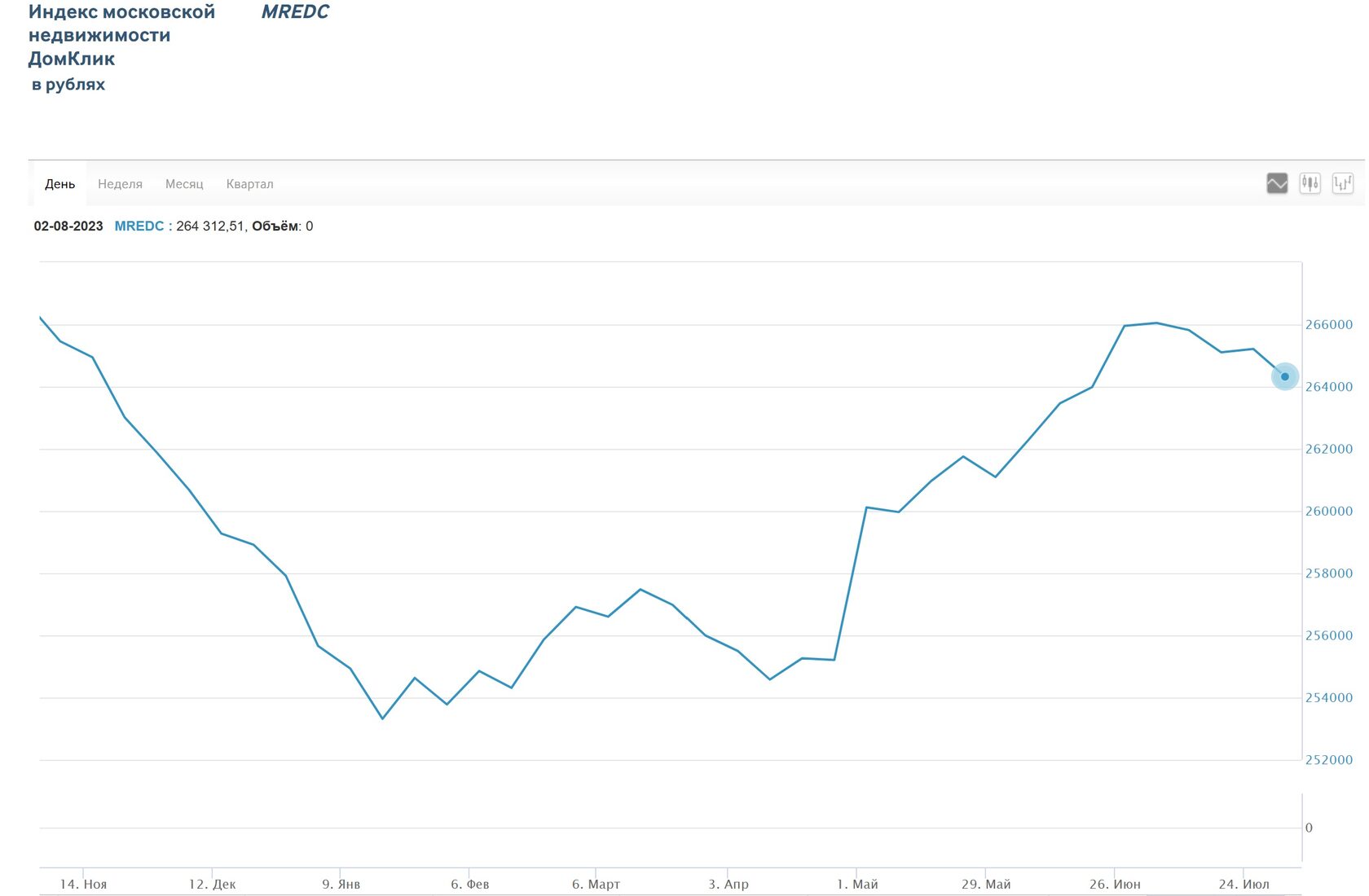Select the Квартал tab
This screenshot has width=1369, height=896.
(x=249, y=184)
